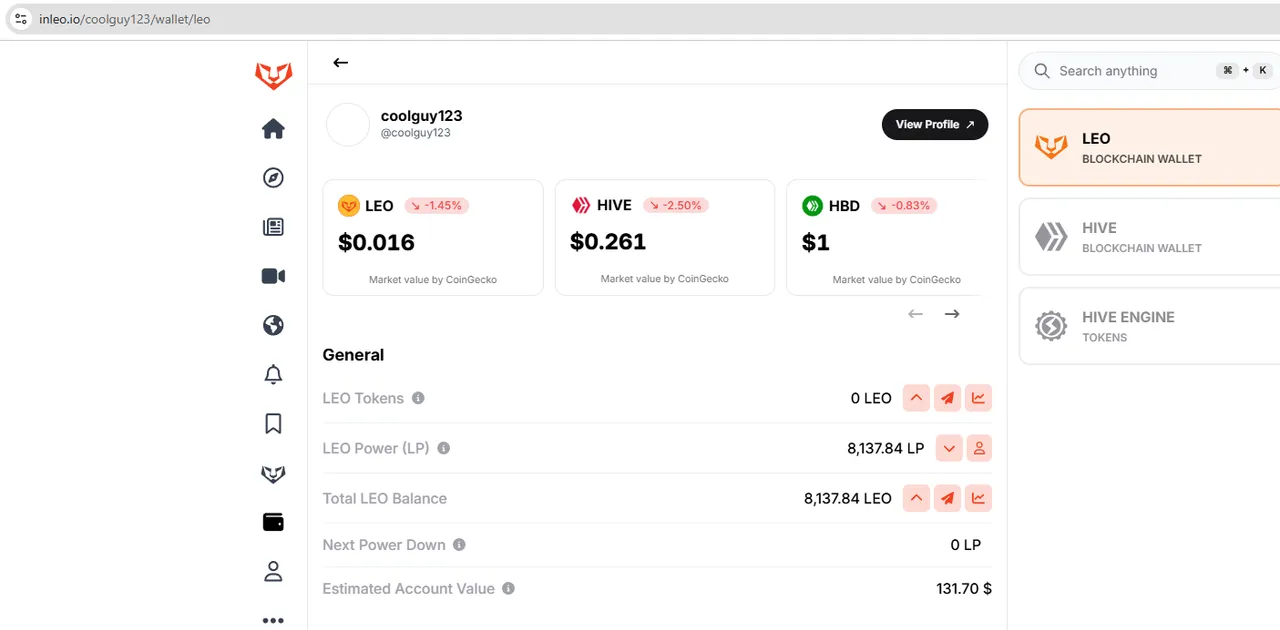The image size is (1280, 630).
Task: Click the $0.261 HIVE price
Action: click(608, 241)
